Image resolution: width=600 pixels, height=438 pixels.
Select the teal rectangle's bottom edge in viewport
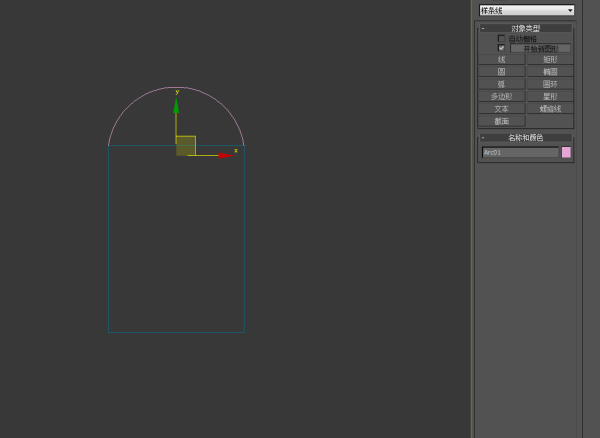pos(176,332)
